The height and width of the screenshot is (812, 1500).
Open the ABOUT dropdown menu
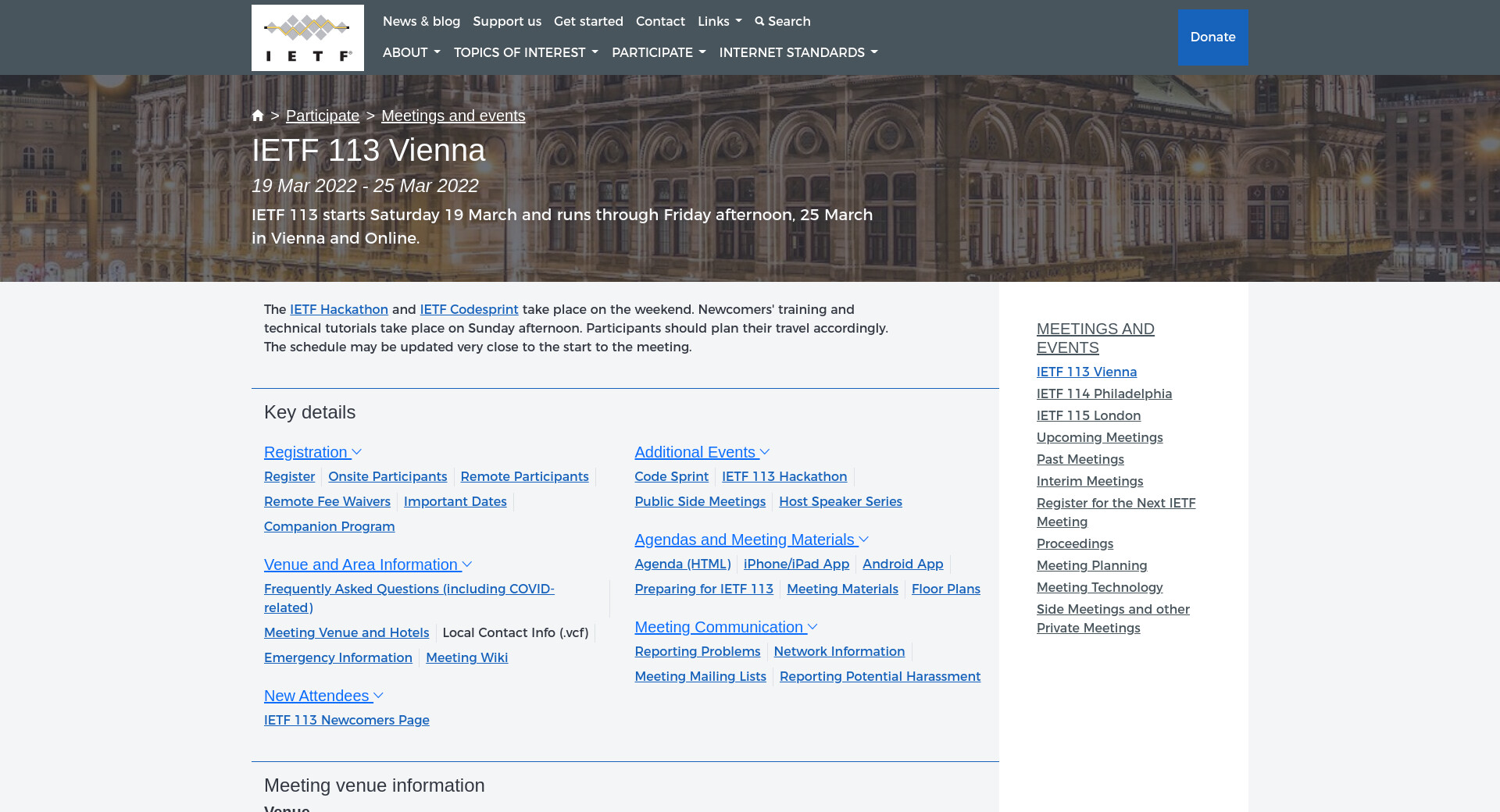click(411, 52)
